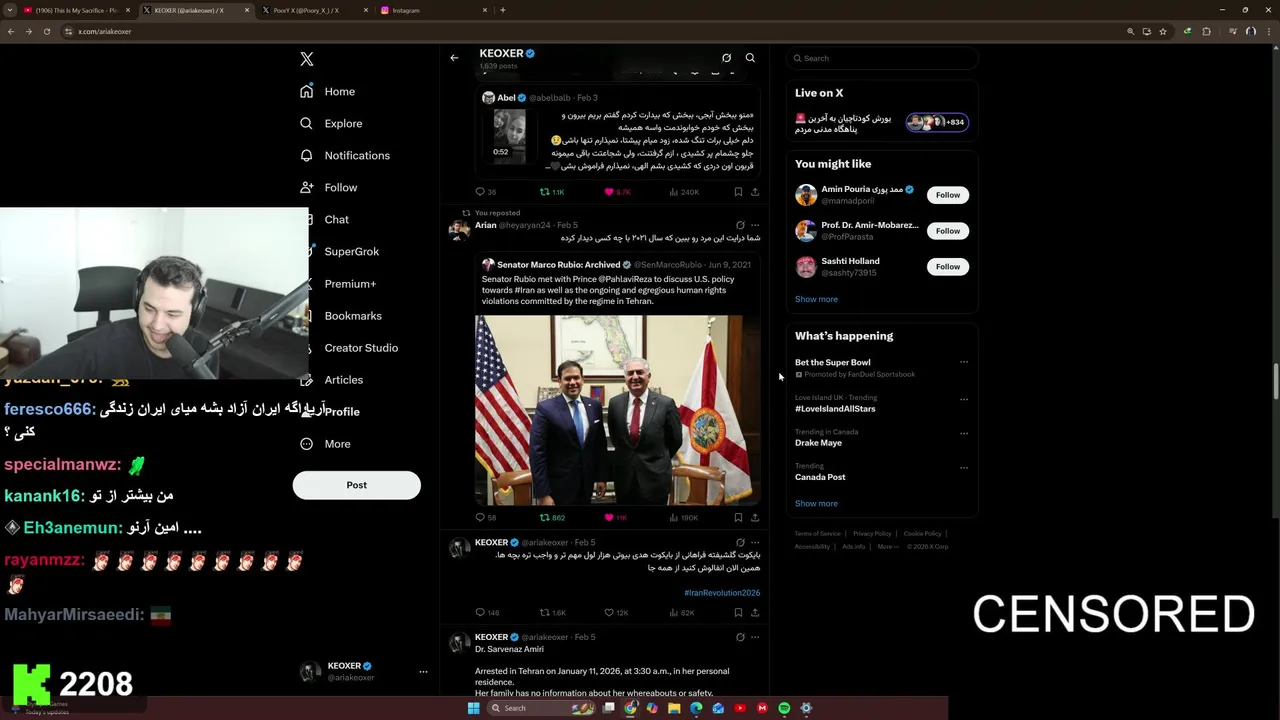Viewport: 1280px width, 720px height.
Task: Open Notifications in the sidebar
Action: pos(357,156)
